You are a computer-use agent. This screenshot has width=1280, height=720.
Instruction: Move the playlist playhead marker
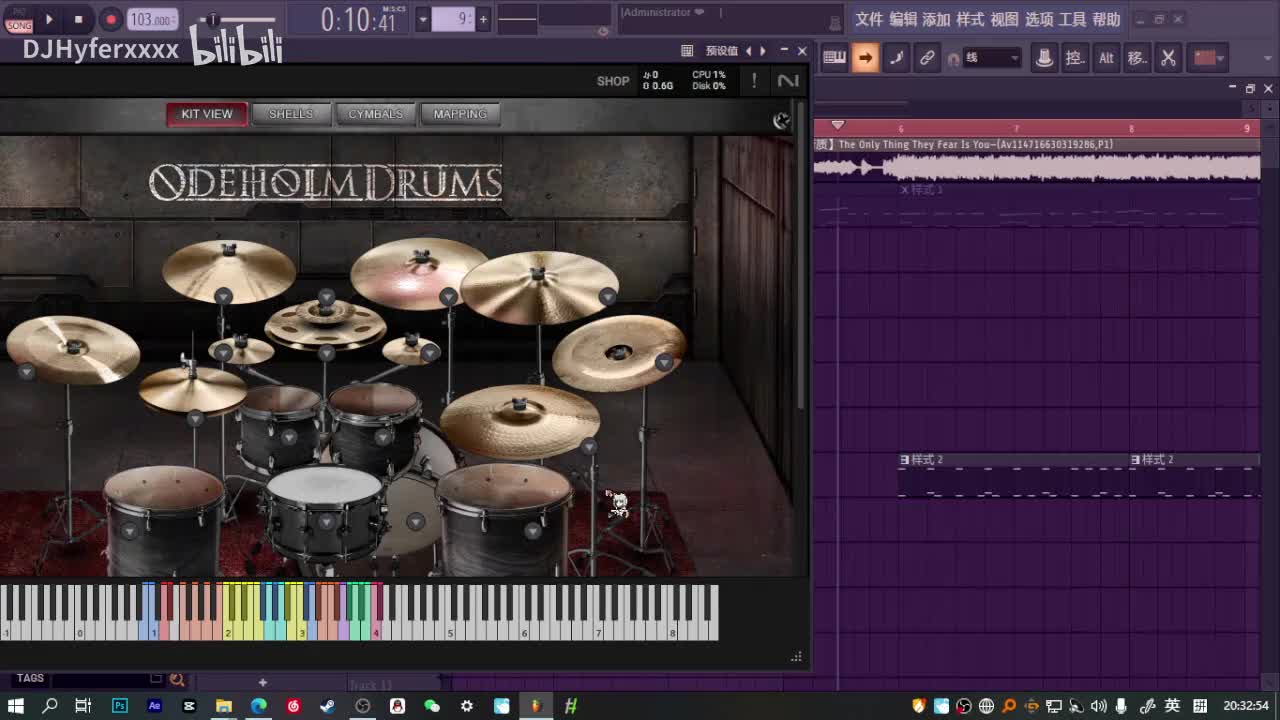point(838,125)
